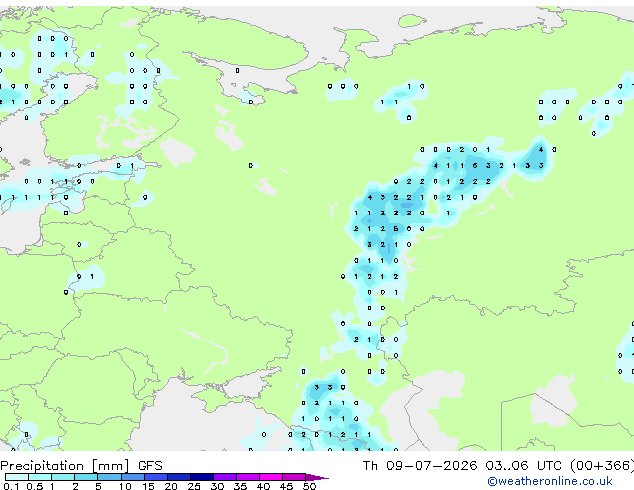Click the '45' legend scale label

[286, 486]
